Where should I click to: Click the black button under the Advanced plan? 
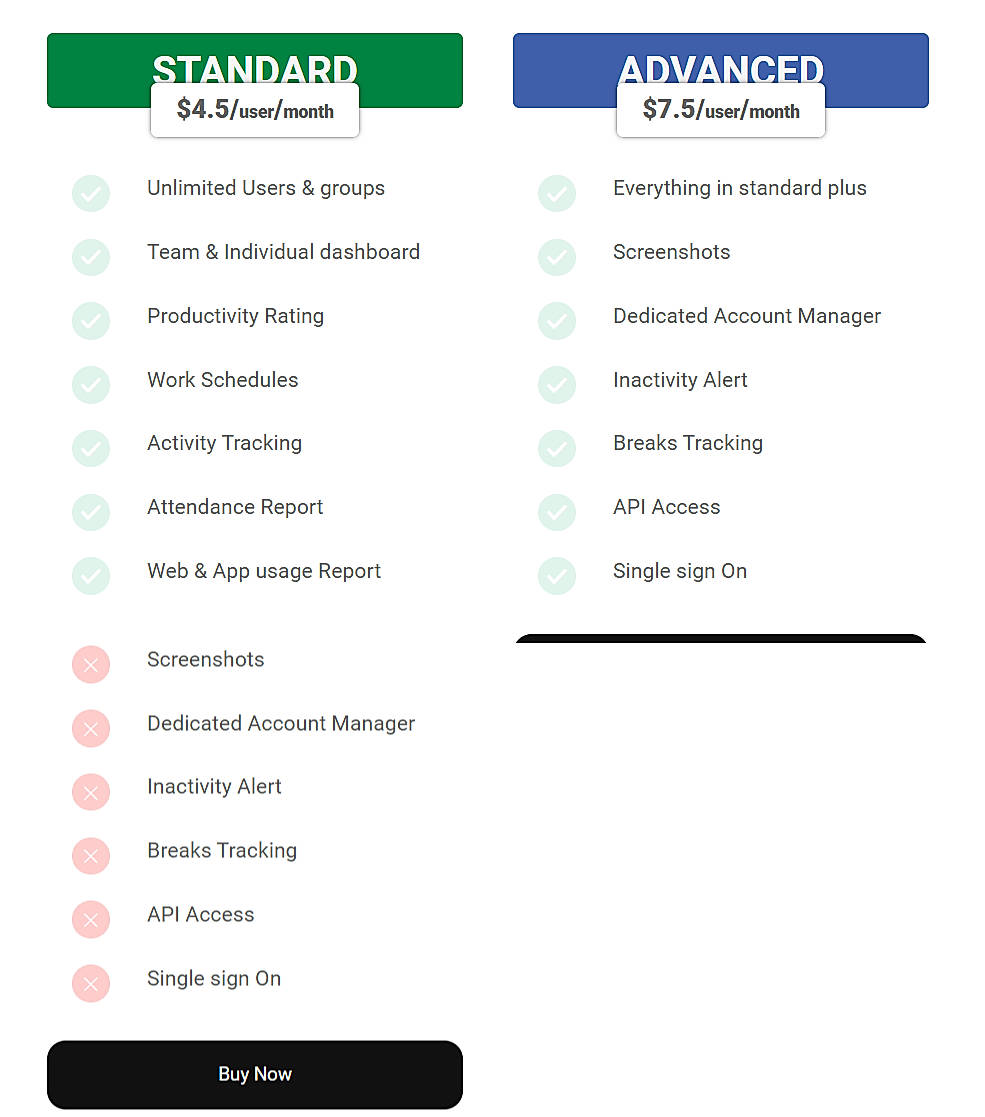[721, 638]
